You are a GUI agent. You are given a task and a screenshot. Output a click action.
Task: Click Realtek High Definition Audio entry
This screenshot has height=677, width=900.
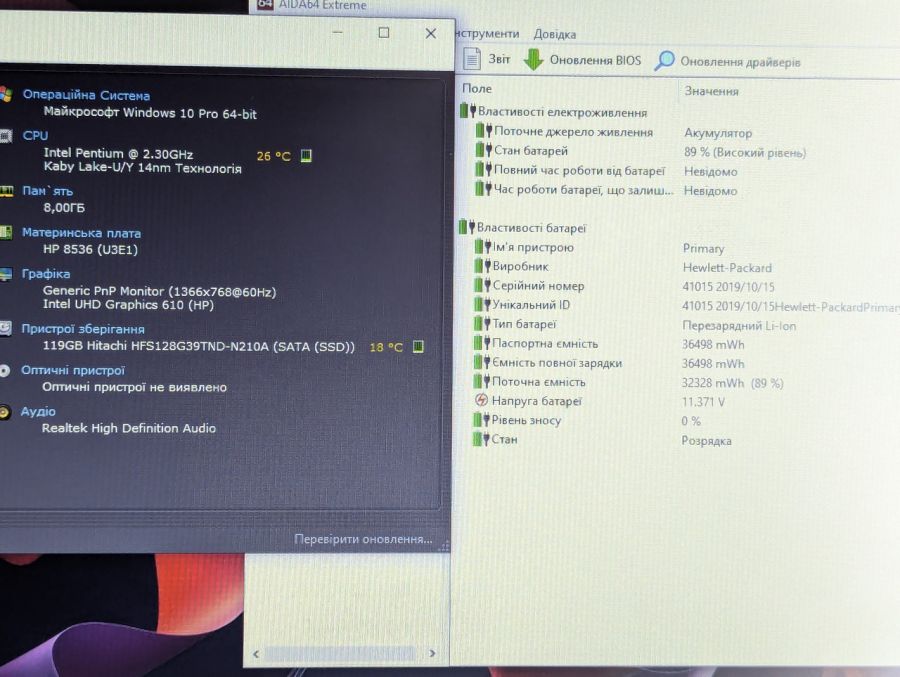129,428
